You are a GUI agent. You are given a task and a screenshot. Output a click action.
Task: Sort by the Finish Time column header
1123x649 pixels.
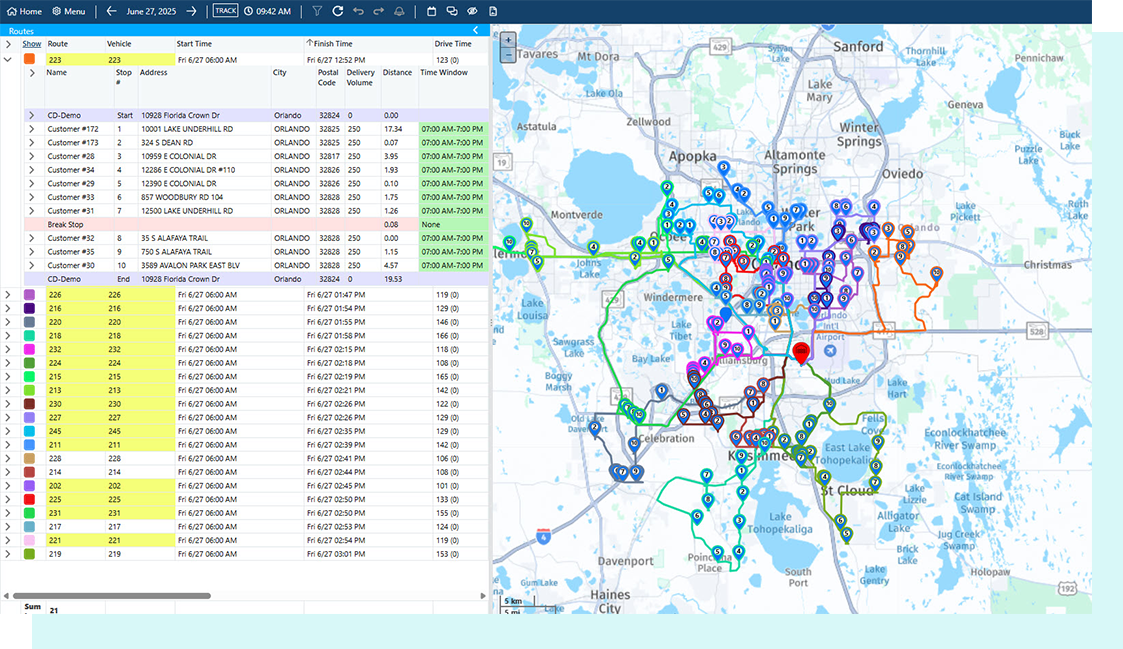point(333,44)
